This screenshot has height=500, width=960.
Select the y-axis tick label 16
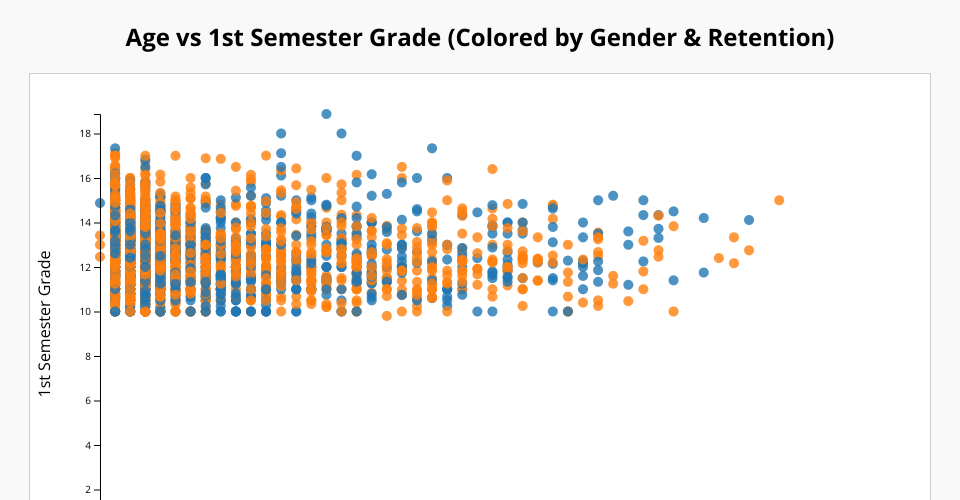[x=86, y=178]
